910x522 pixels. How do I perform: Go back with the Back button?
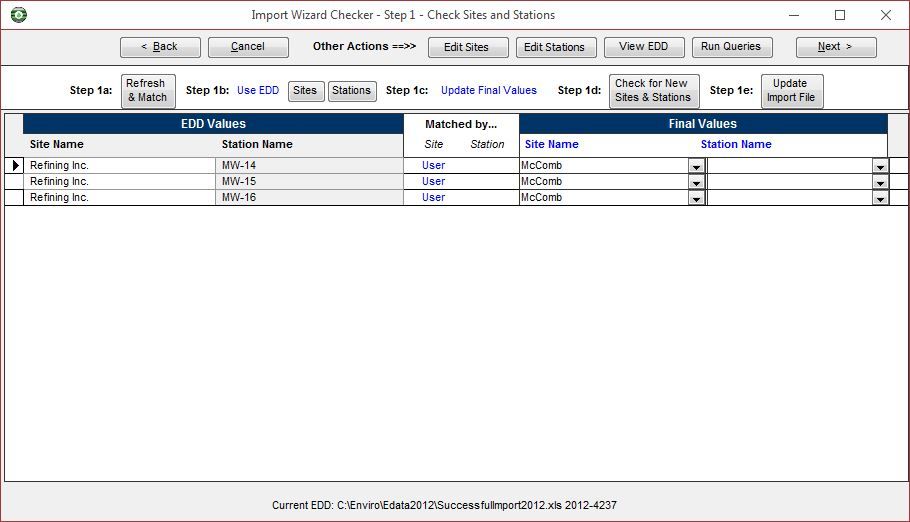coord(160,47)
